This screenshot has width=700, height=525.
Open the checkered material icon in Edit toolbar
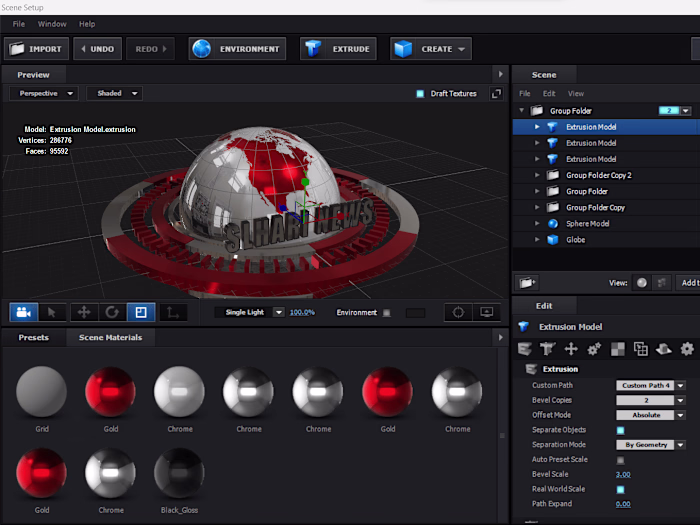618,349
